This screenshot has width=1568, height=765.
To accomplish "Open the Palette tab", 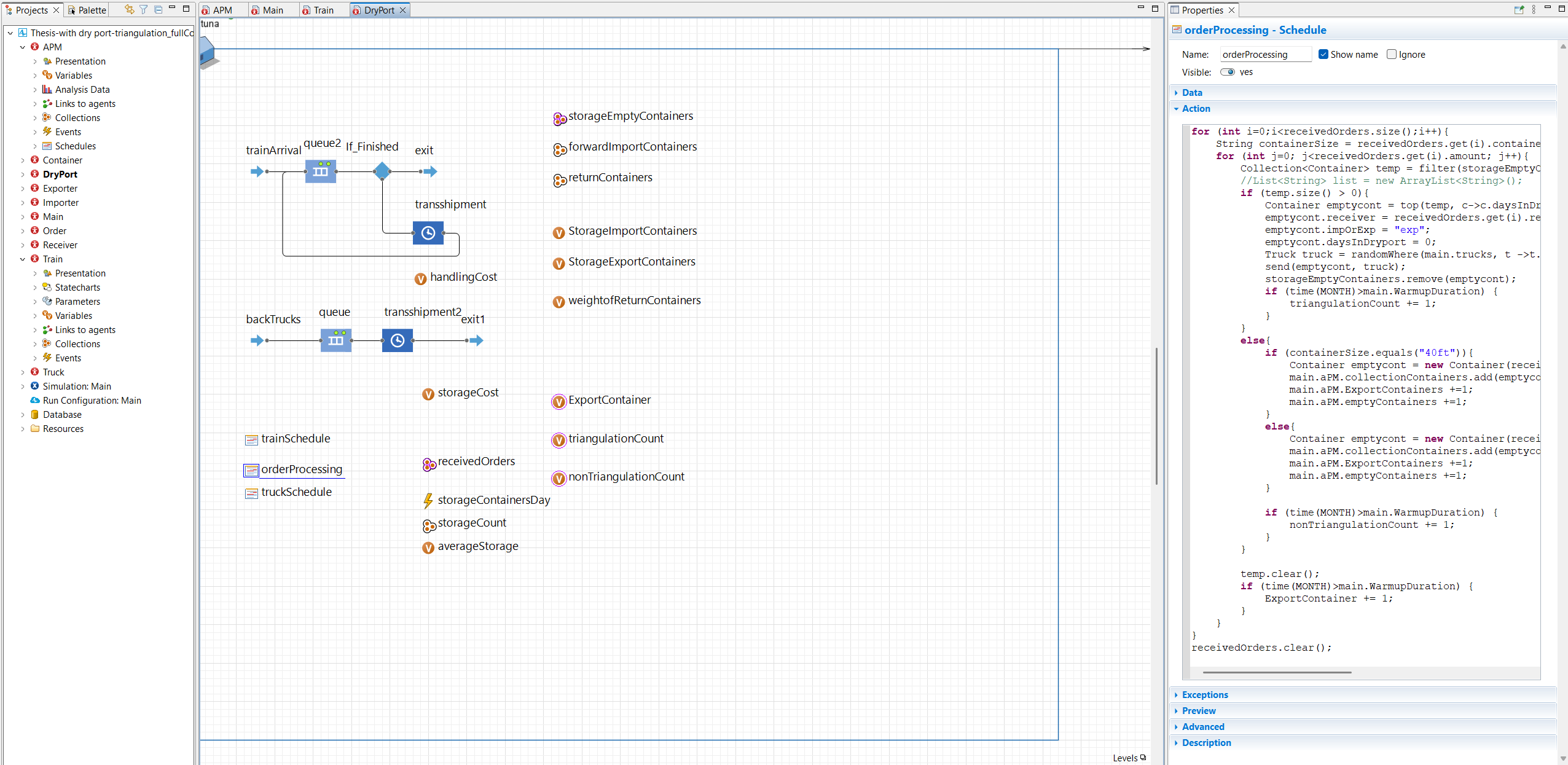I will click(92, 10).
